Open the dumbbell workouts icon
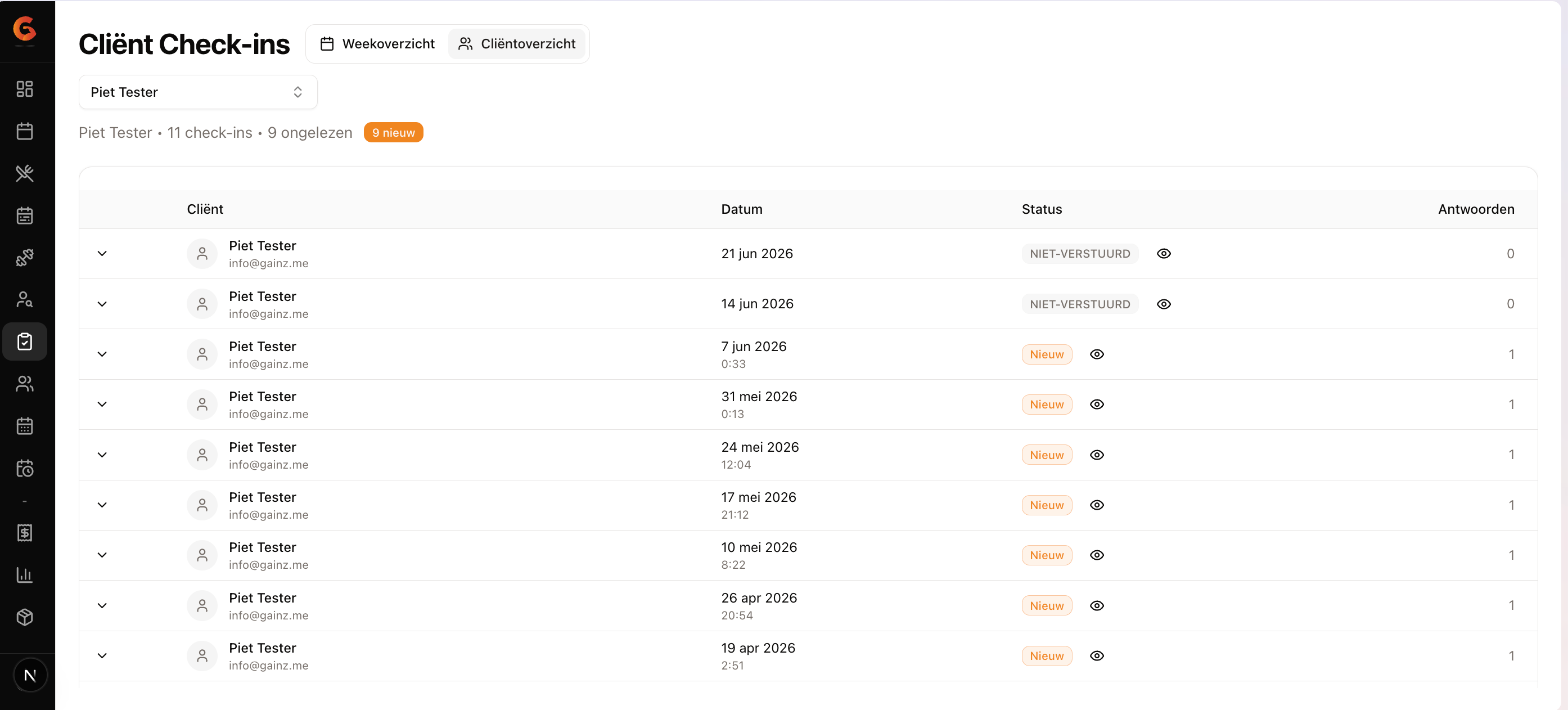Image resolution: width=1568 pixels, height=710 pixels. [24, 257]
